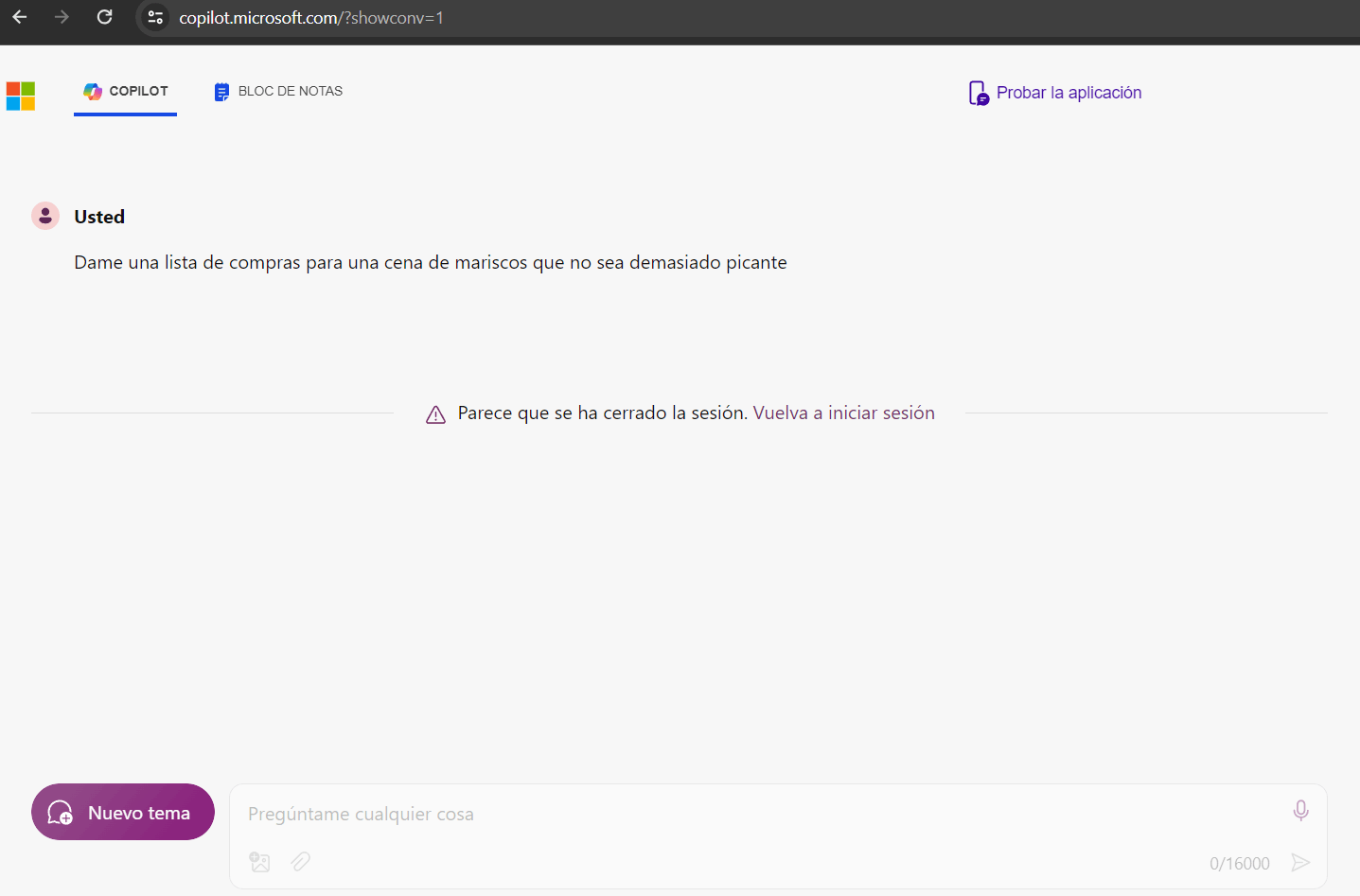This screenshot has width=1360, height=896.
Task: Click the Usted name label
Action: coord(99,217)
